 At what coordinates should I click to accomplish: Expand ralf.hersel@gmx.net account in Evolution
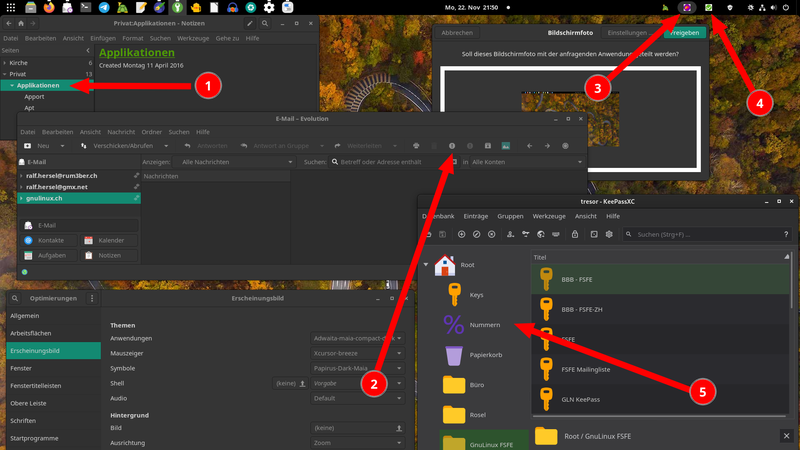[21, 187]
